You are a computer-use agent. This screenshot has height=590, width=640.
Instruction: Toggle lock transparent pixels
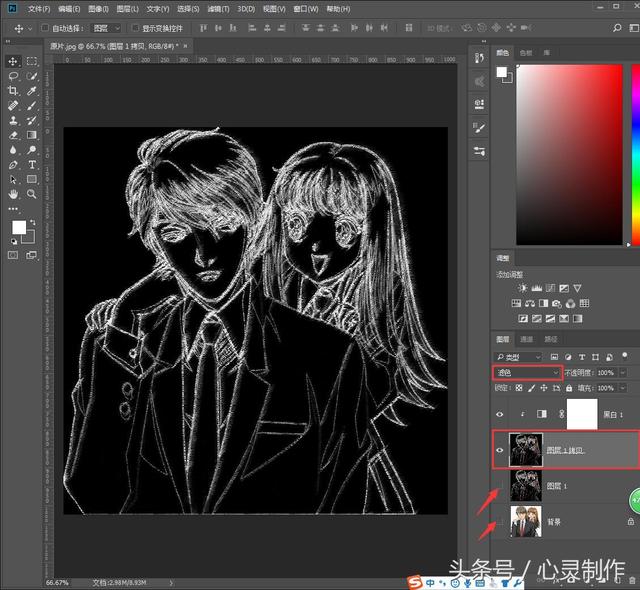(x=519, y=388)
